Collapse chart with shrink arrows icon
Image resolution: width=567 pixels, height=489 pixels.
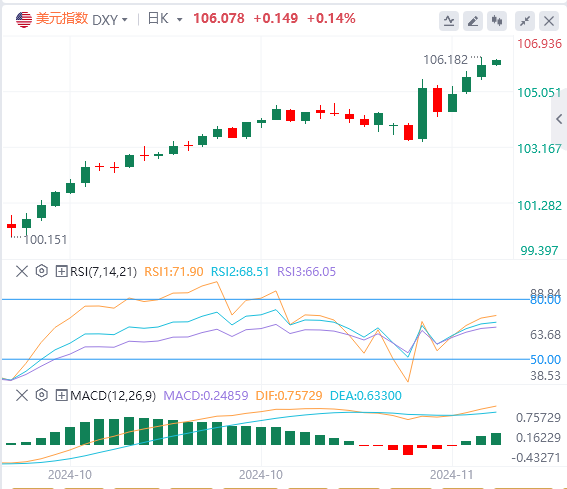point(525,21)
